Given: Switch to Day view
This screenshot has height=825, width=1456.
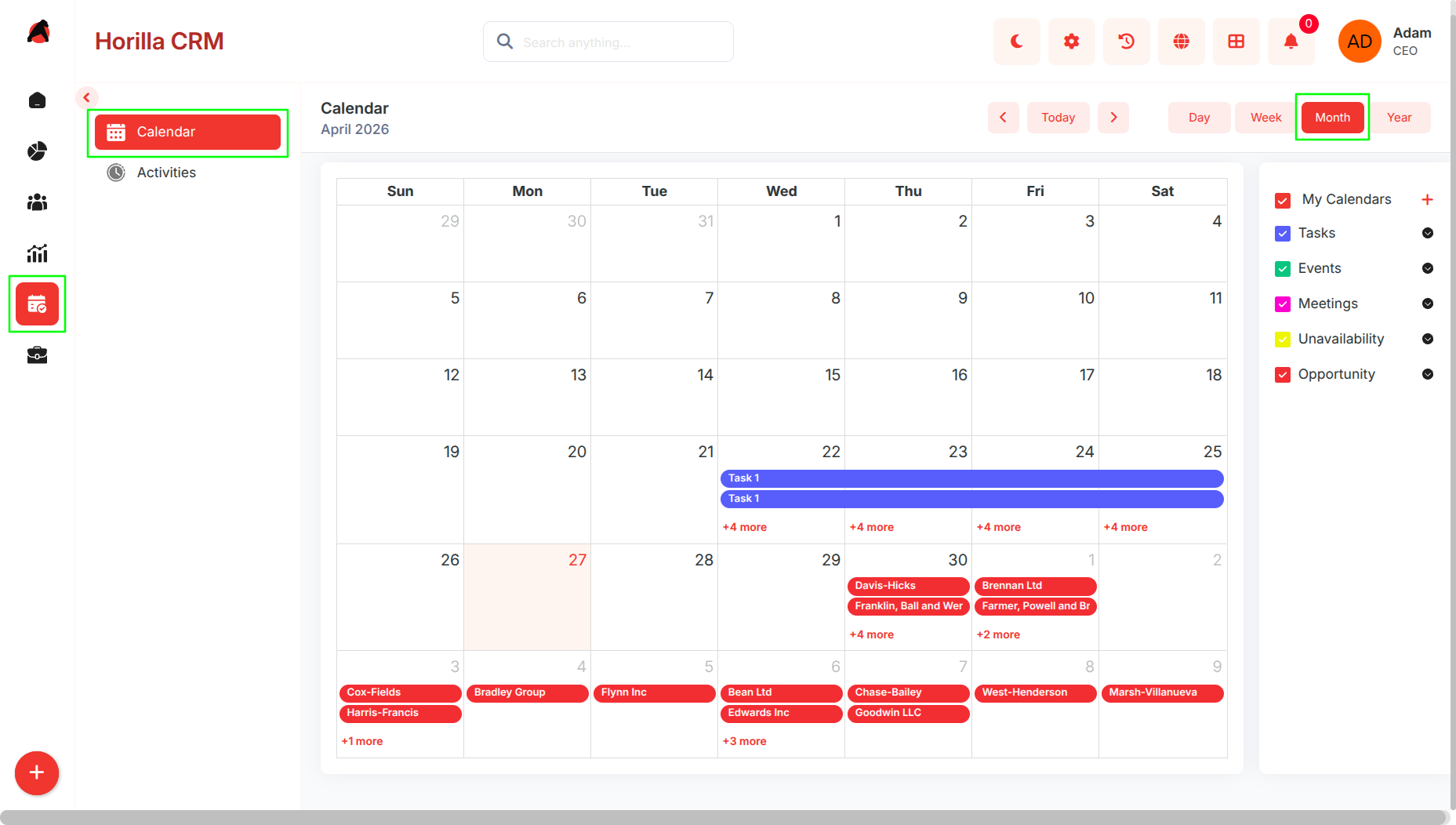Looking at the screenshot, I should pyautogui.click(x=1199, y=118).
